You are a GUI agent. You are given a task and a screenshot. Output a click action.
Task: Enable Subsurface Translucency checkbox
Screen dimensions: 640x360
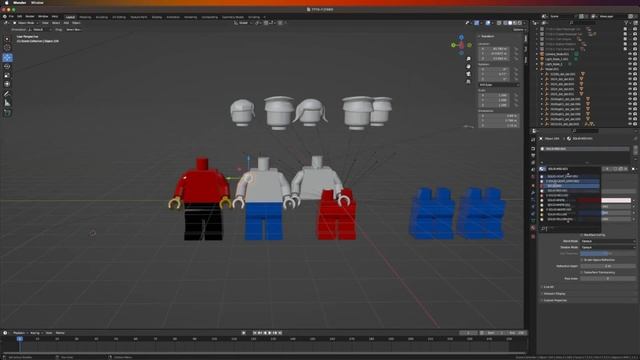[582, 272]
